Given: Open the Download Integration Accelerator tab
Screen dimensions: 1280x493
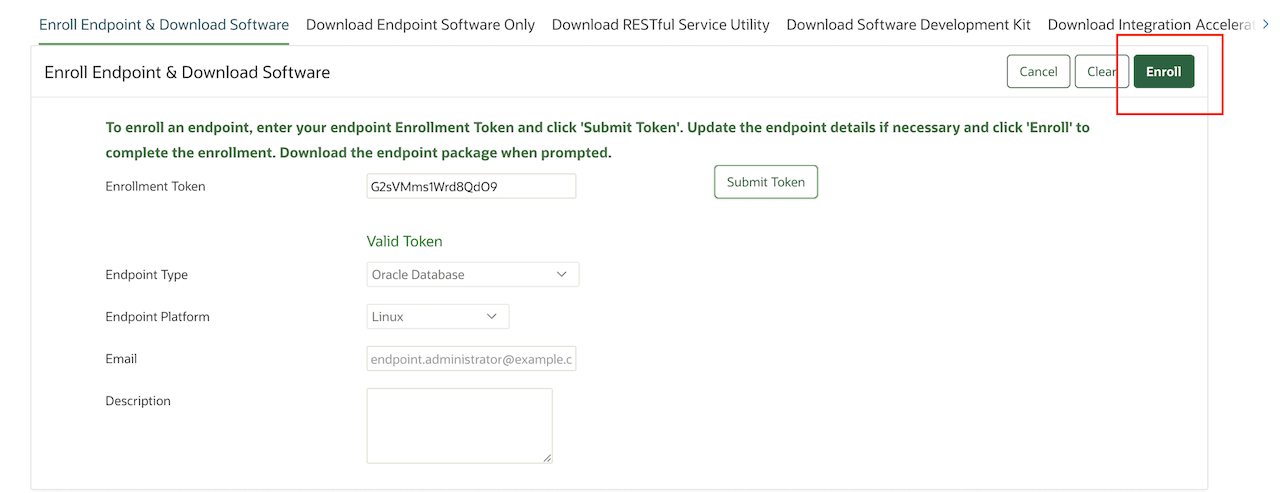Looking at the screenshot, I should point(1148,24).
